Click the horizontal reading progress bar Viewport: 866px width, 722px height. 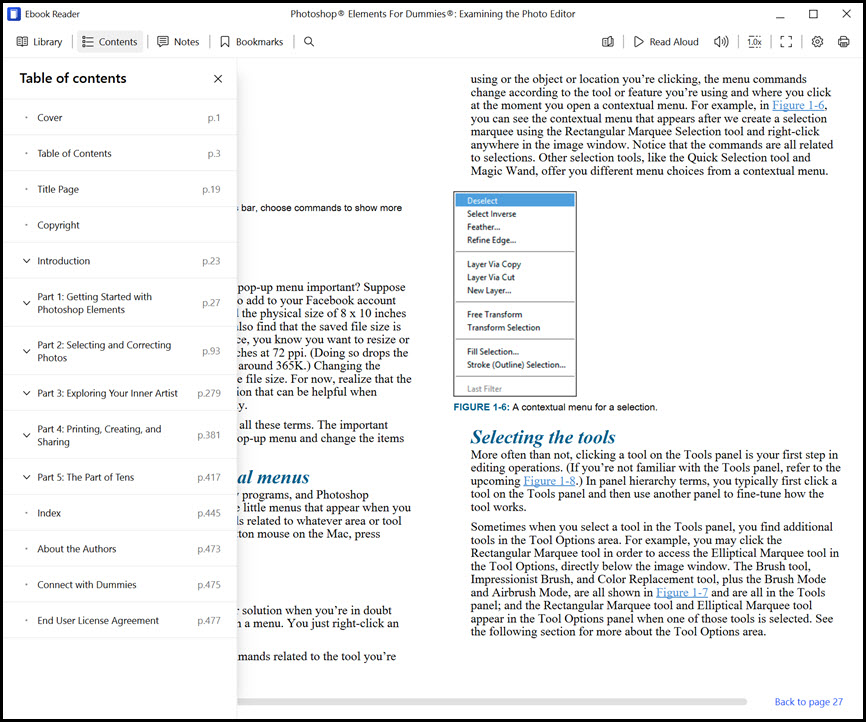(492, 702)
